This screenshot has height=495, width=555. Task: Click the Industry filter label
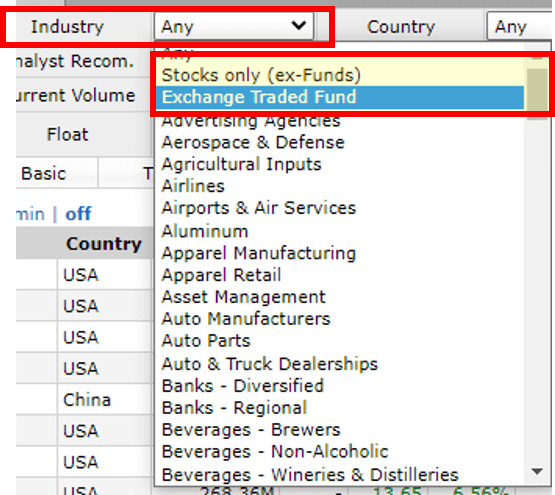pyautogui.click(x=67, y=27)
